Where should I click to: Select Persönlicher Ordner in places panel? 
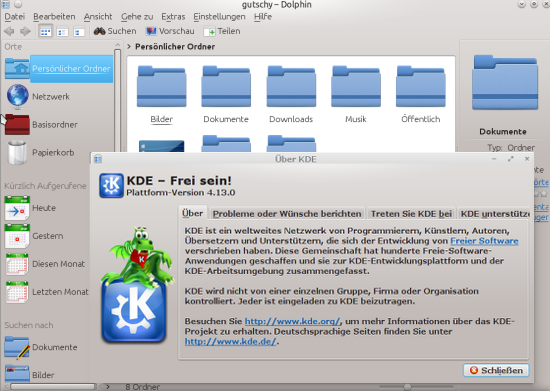pyautogui.click(x=59, y=69)
